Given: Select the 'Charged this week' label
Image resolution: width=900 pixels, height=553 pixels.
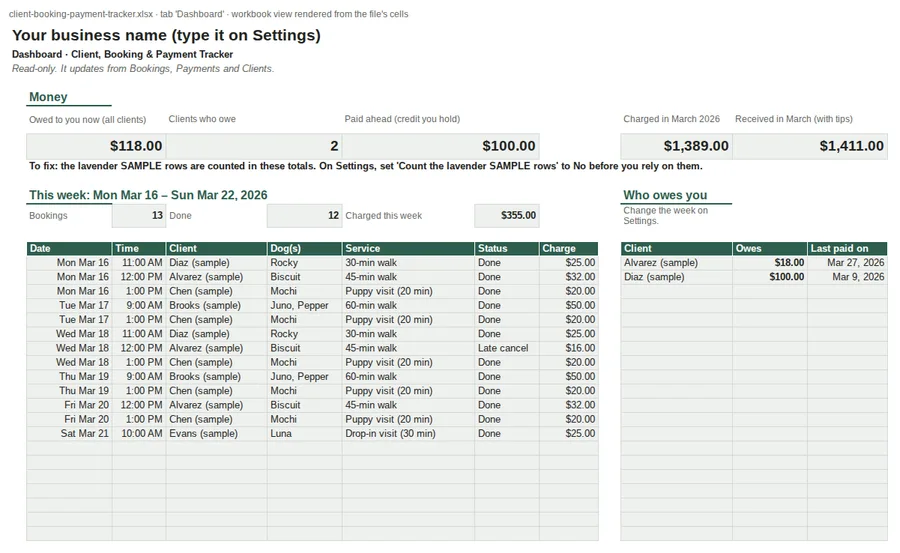Looking at the screenshot, I should (x=383, y=216).
